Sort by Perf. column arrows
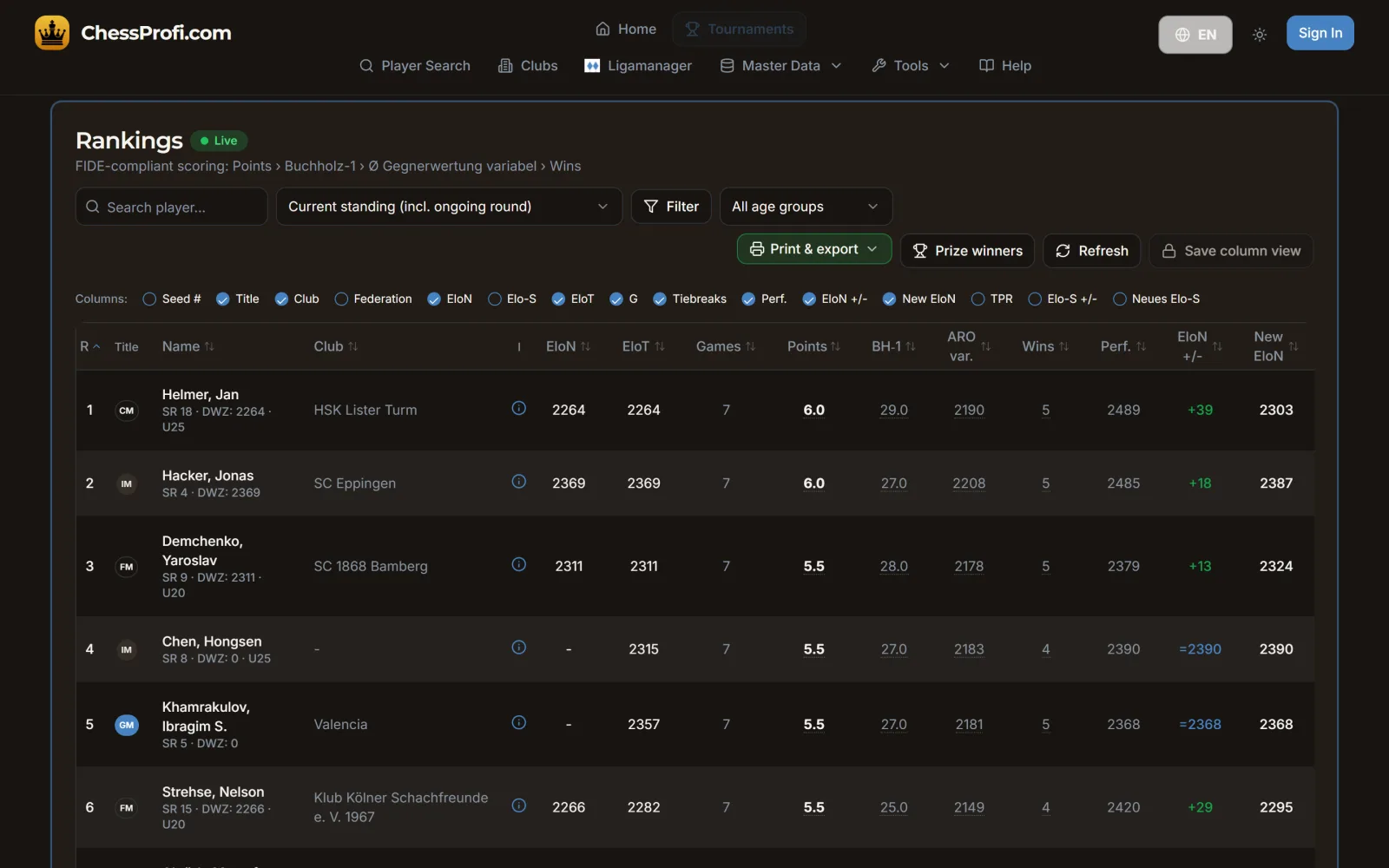 pos(1142,346)
